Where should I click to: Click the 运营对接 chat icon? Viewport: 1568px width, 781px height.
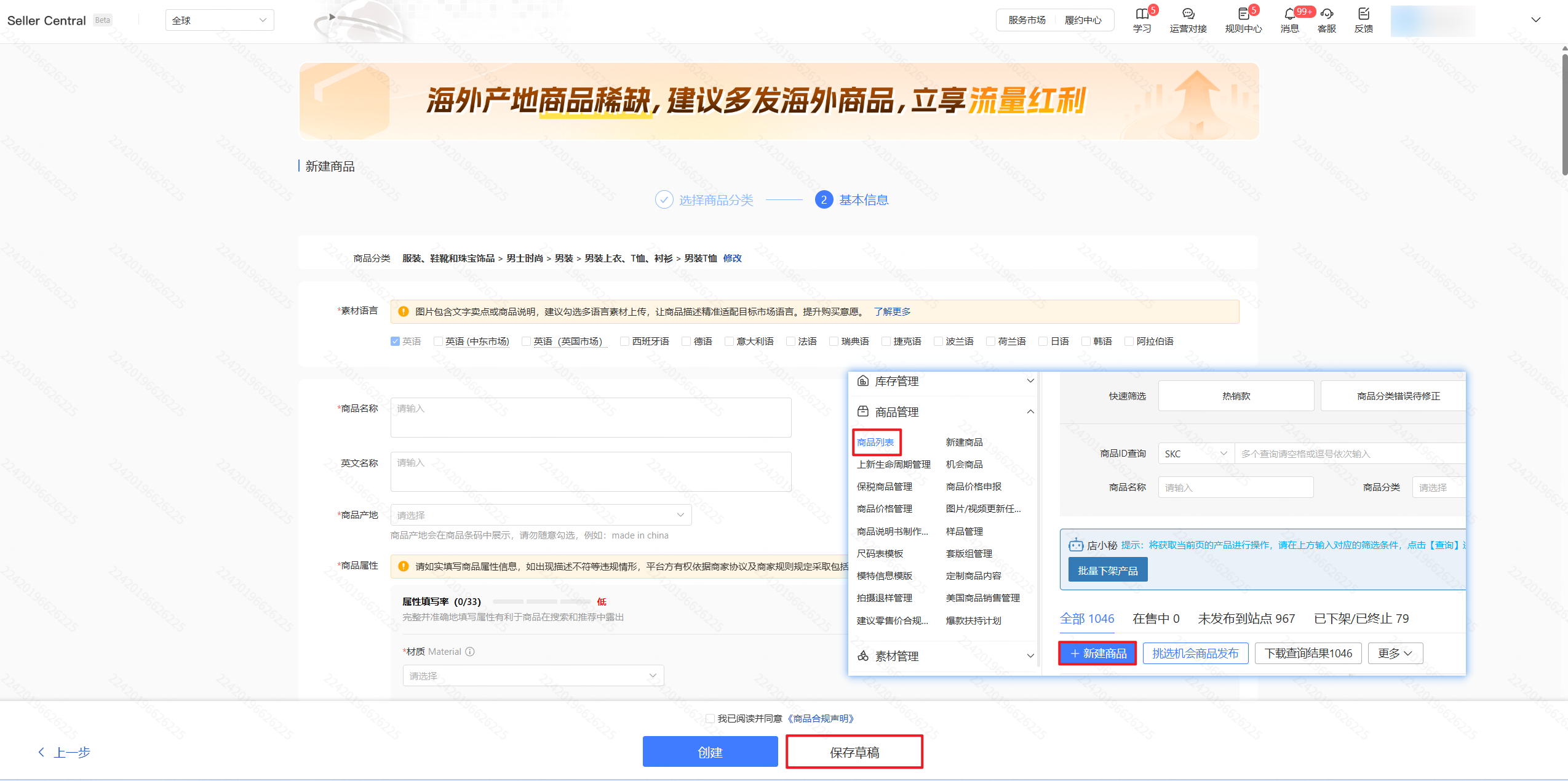[x=1188, y=14]
